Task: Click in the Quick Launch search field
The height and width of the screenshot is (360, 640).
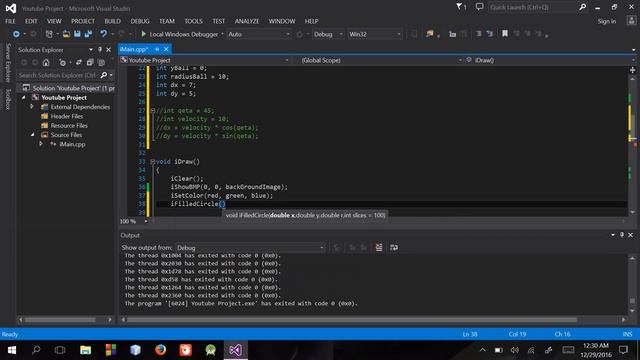Action: click(533, 7)
